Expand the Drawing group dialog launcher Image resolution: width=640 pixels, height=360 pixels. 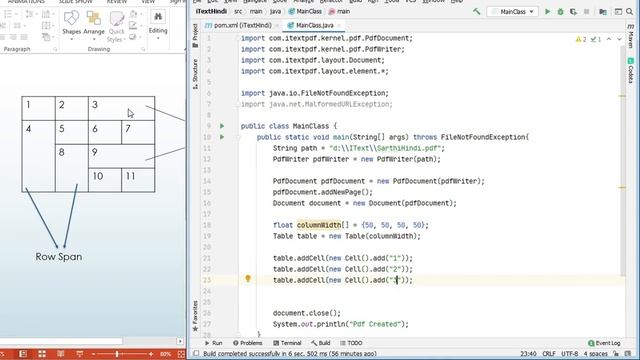pyautogui.click(x=143, y=49)
